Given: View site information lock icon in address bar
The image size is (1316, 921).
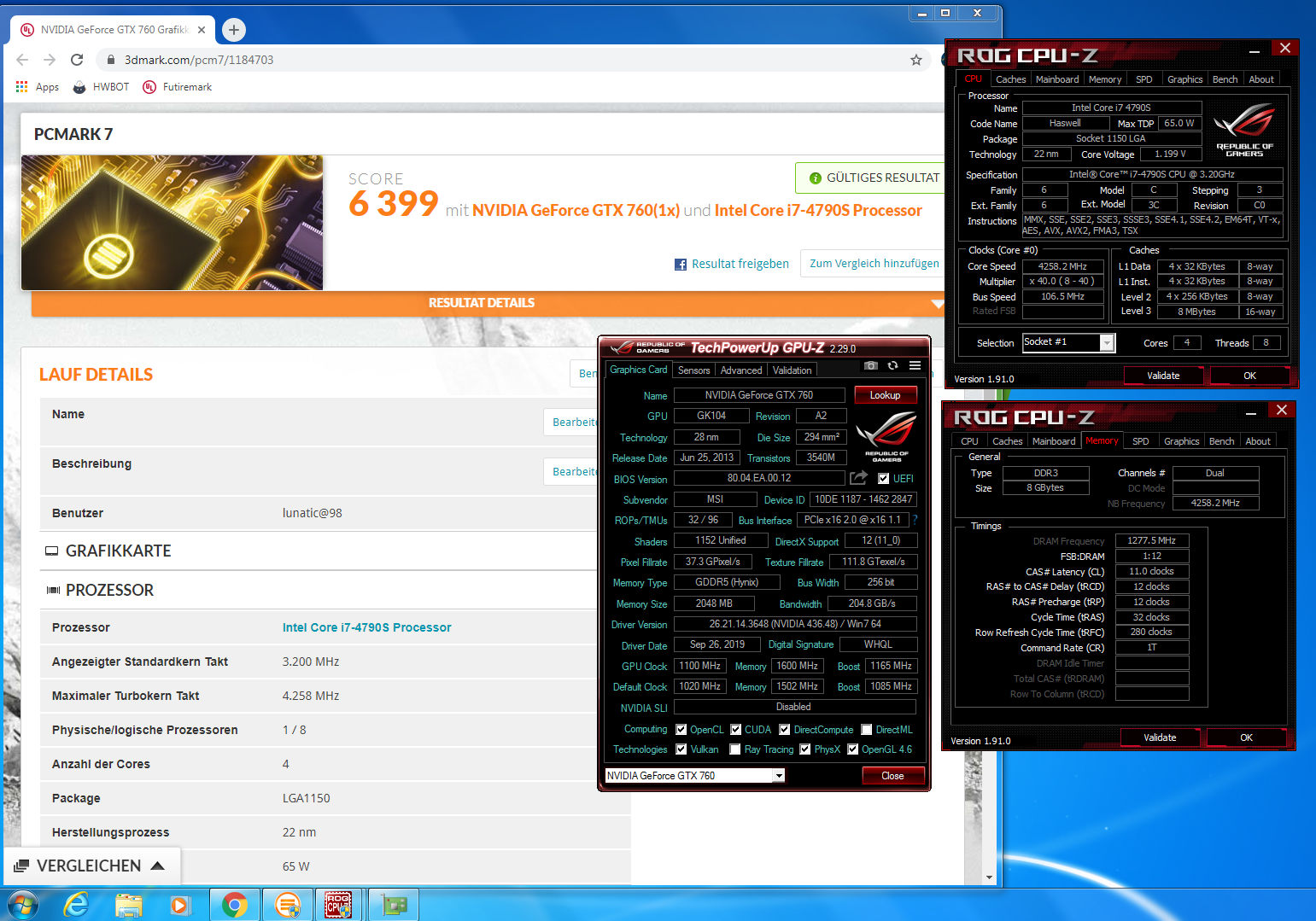Looking at the screenshot, I should 110,60.
